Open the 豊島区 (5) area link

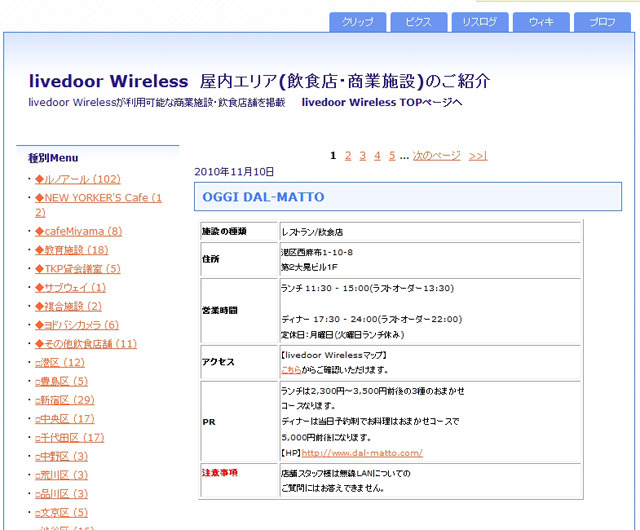coord(61,381)
